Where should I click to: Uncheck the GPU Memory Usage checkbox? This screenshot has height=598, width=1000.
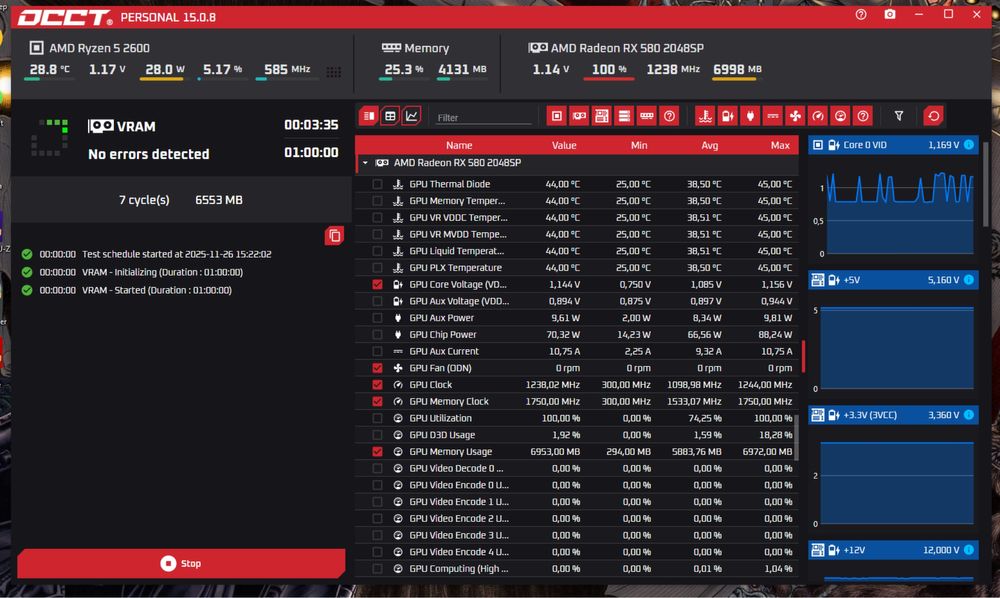(x=378, y=451)
